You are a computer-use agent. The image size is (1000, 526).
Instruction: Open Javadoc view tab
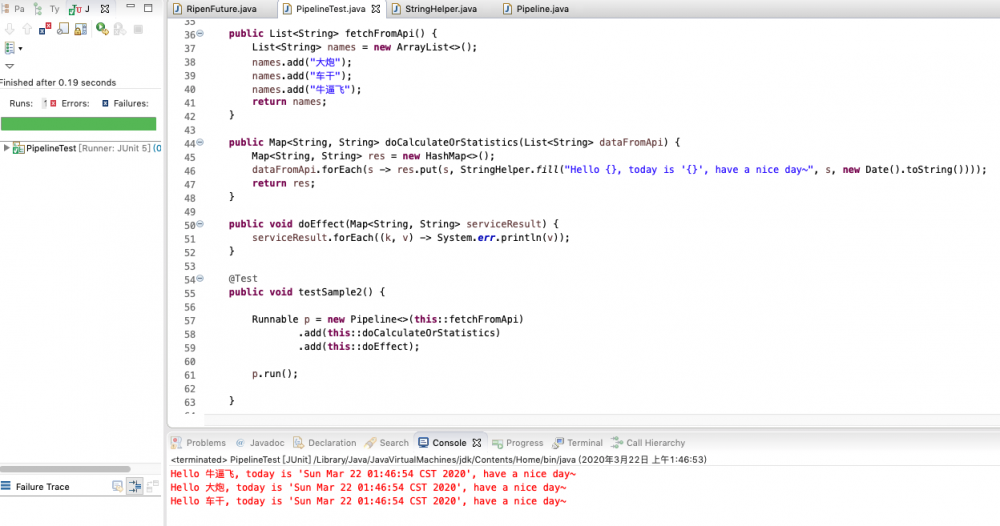pyautogui.click(x=260, y=442)
